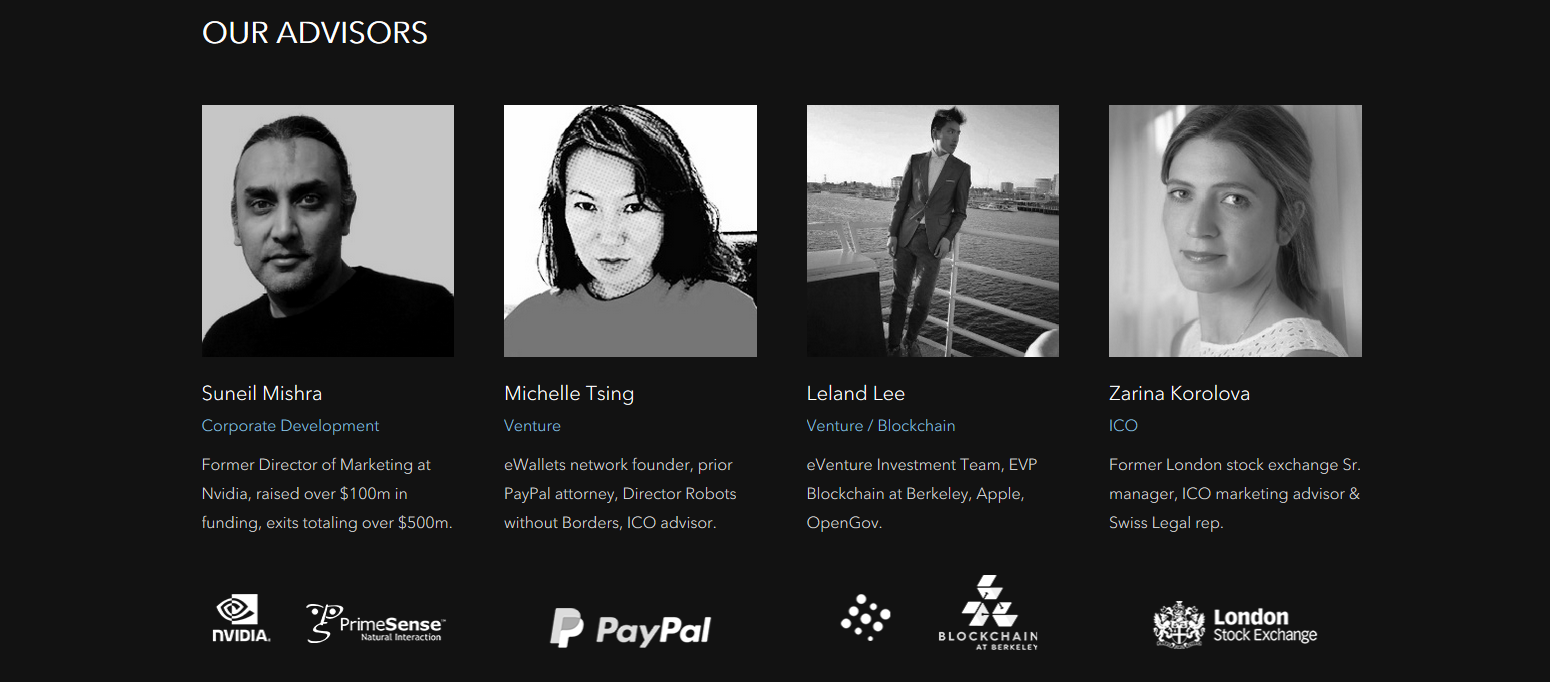1550x682 pixels.
Task: Click the name Michelle Tsing
Action: click(x=569, y=393)
